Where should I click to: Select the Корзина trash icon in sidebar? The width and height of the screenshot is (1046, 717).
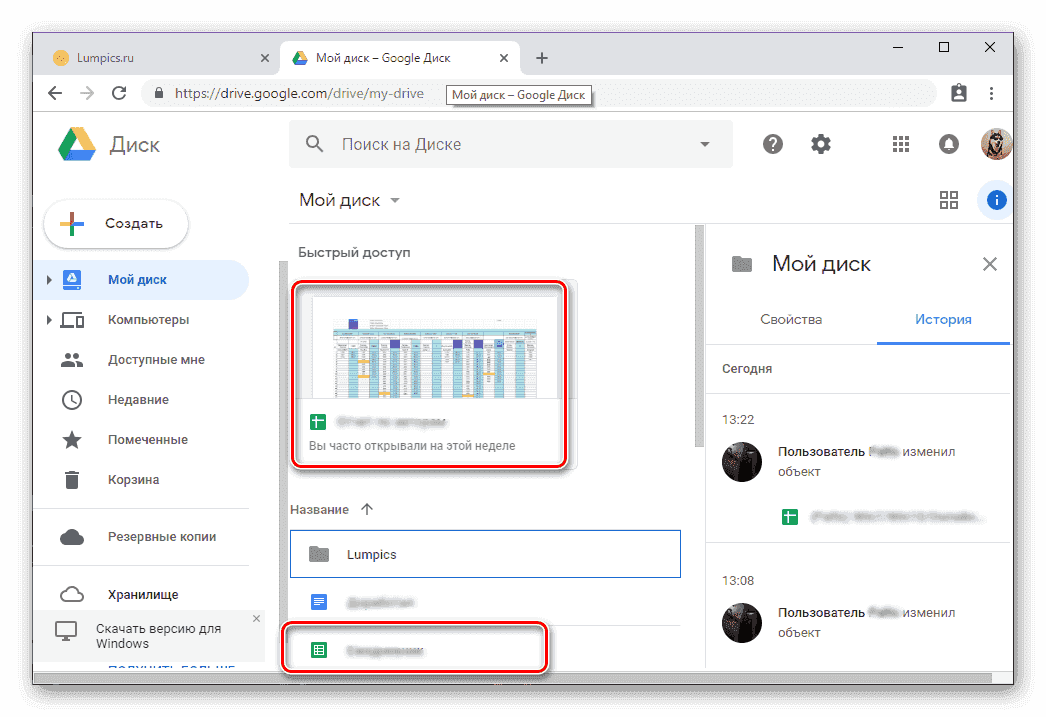pyautogui.click(x=72, y=479)
